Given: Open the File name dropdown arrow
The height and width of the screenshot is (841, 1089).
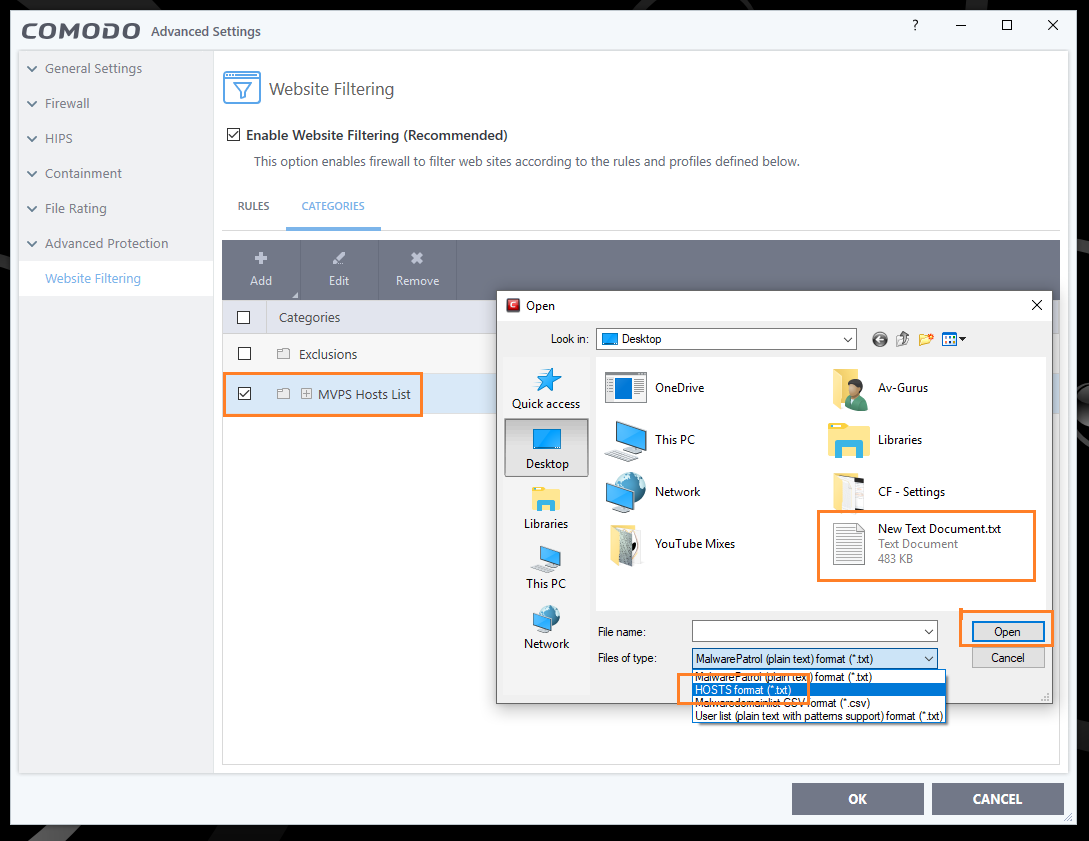Looking at the screenshot, I should point(929,631).
